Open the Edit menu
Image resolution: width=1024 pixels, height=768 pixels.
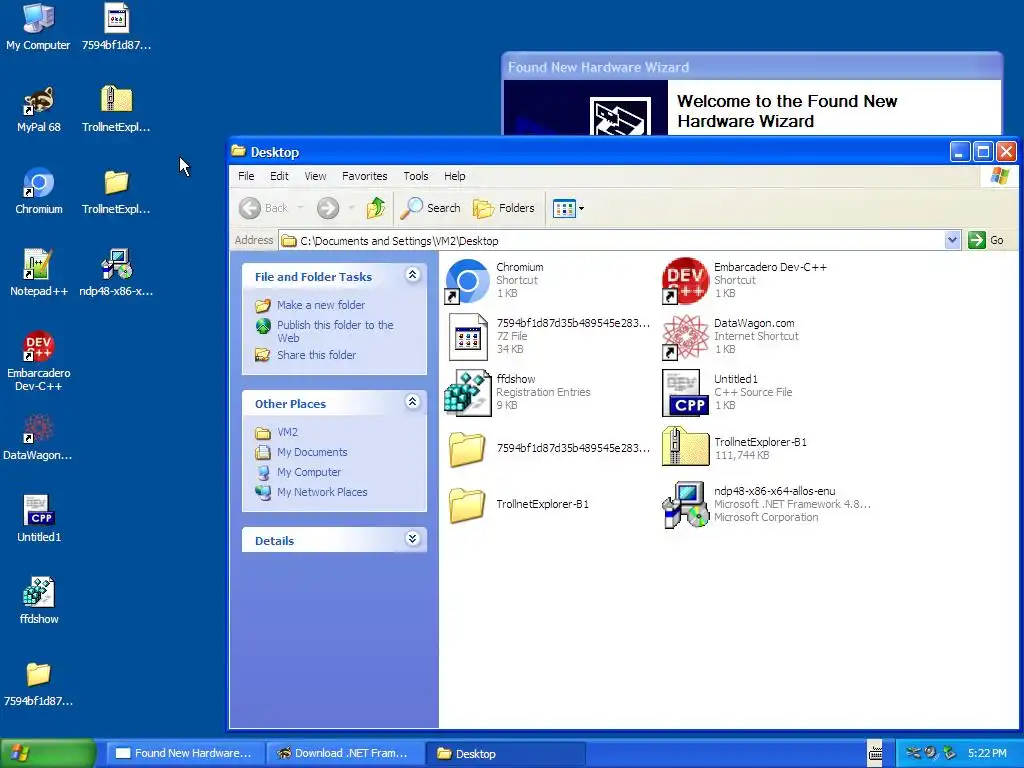click(280, 176)
